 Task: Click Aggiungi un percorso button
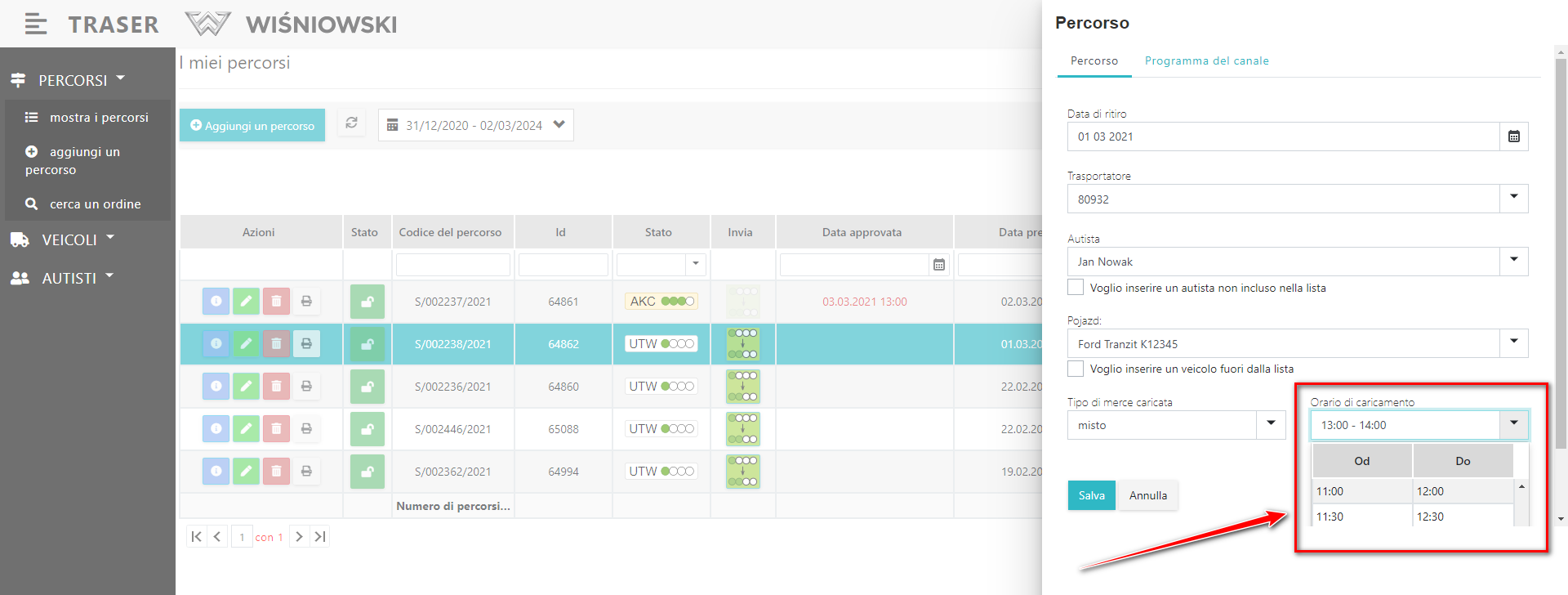tap(252, 126)
